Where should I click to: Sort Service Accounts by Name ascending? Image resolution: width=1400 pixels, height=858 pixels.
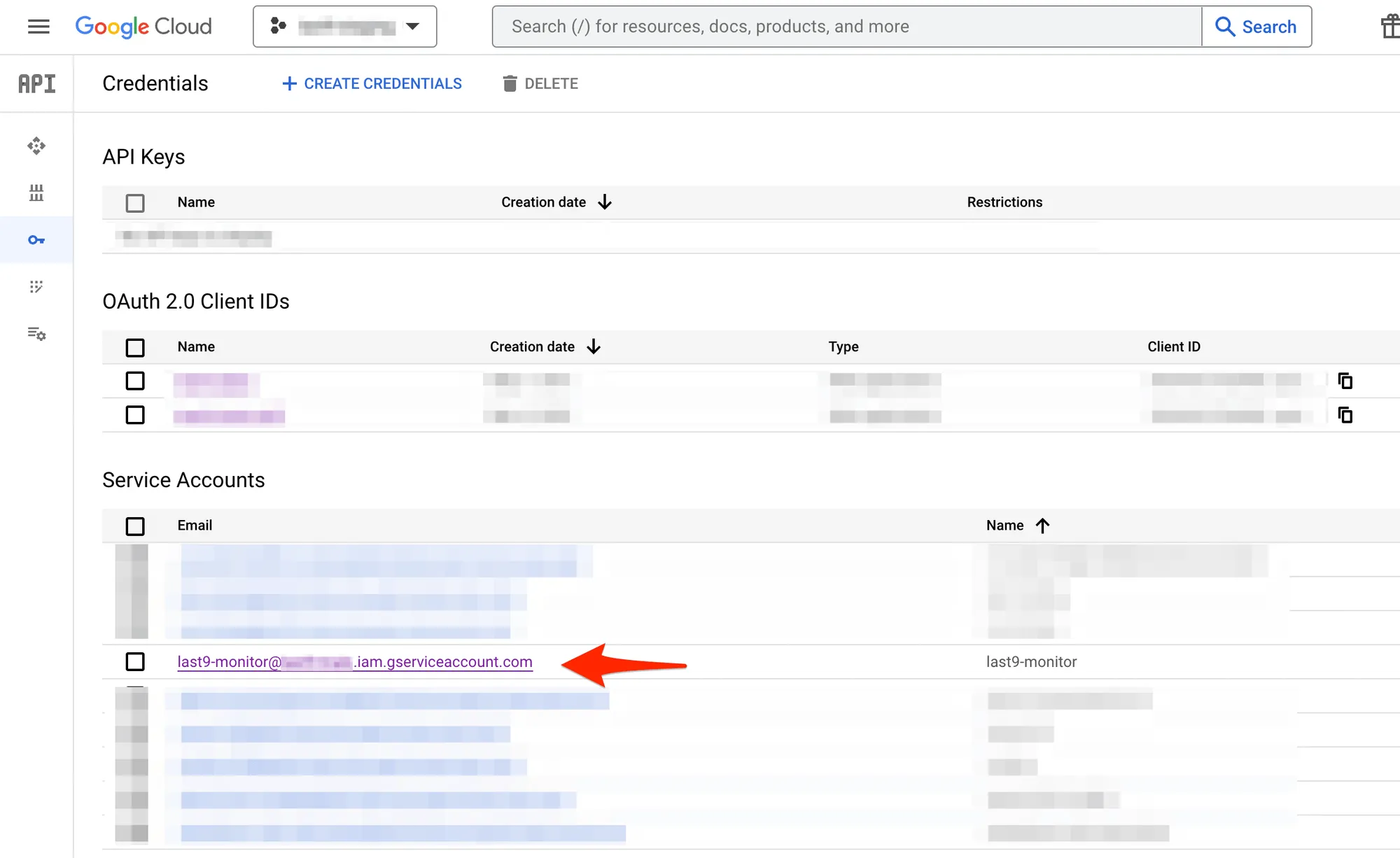coord(1017,525)
